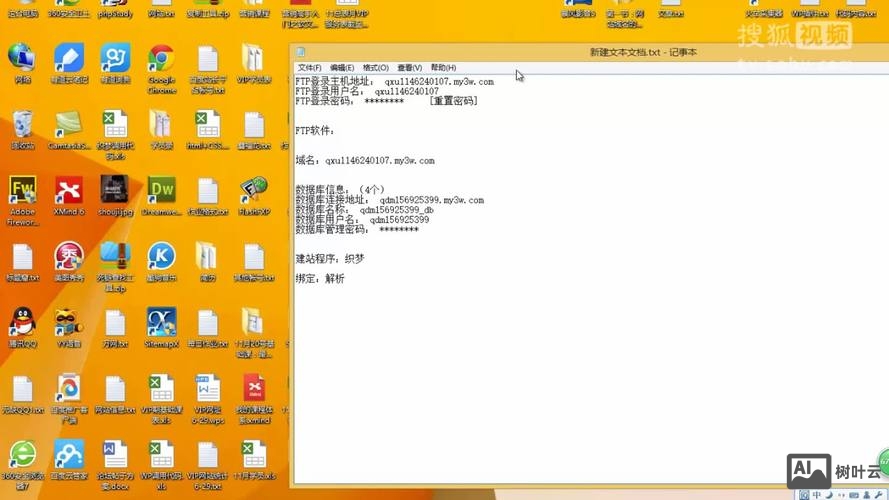Open the 360 browser green e shortcut
Image resolution: width=889 pixels, height=500 pixels.
[x=22, y=465]
